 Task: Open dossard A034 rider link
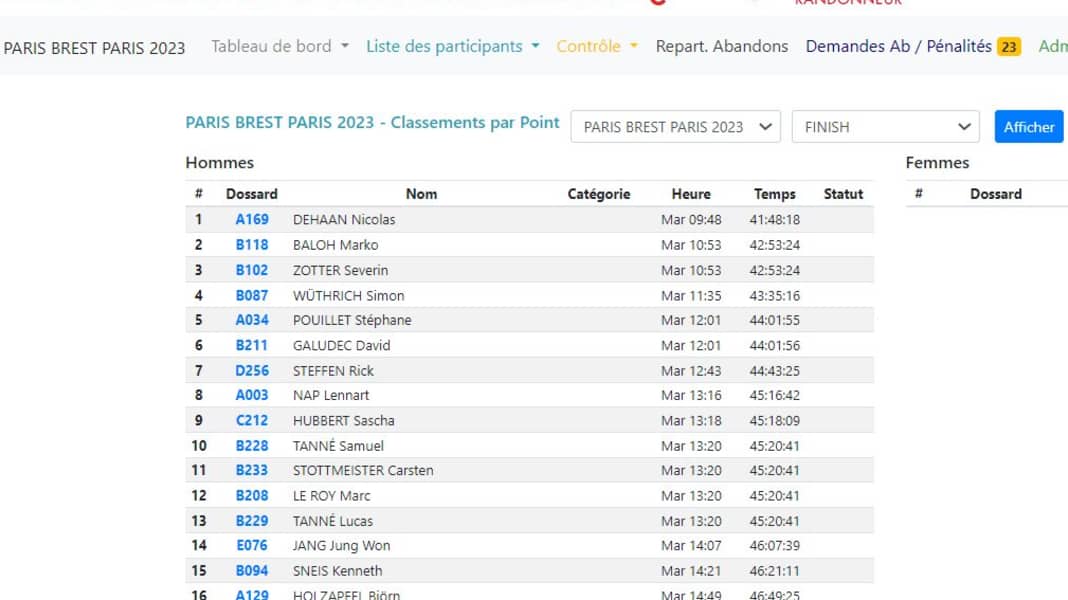pos(252,319)
